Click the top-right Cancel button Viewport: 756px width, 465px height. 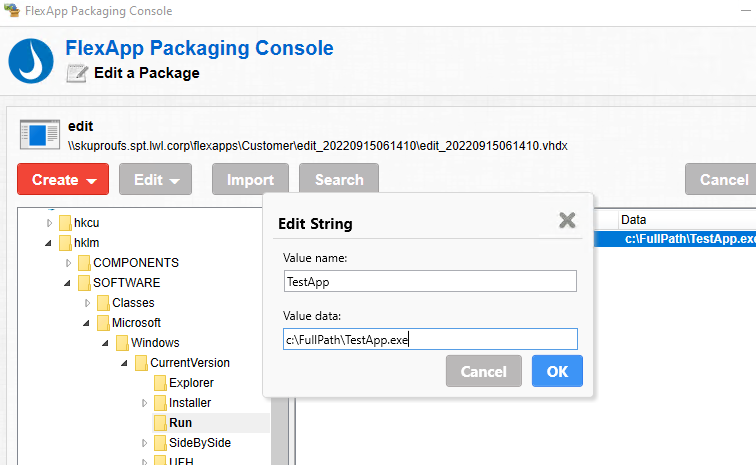tap(723, 179)
